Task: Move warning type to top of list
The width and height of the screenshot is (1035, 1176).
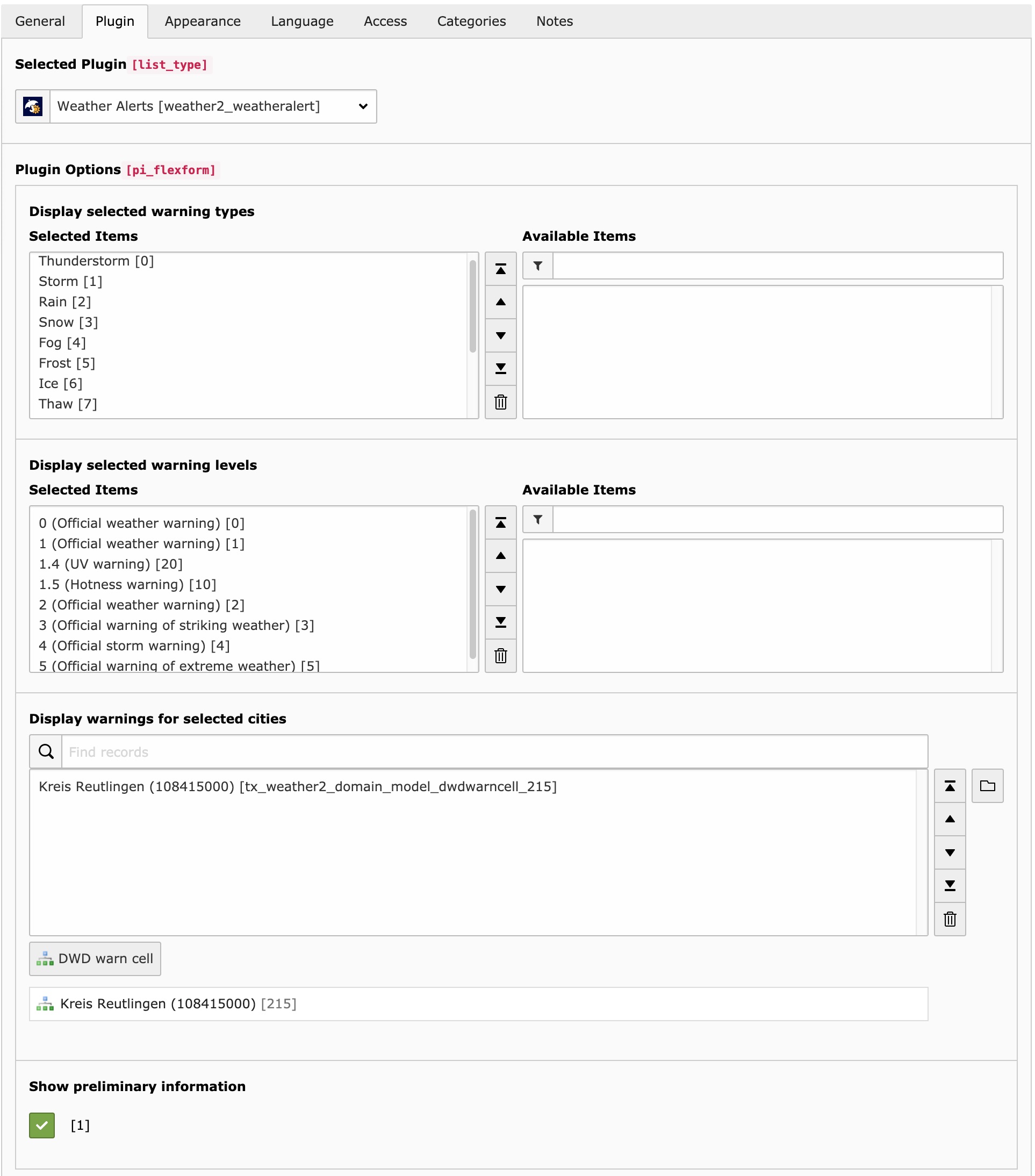Action: coord(500,269)
